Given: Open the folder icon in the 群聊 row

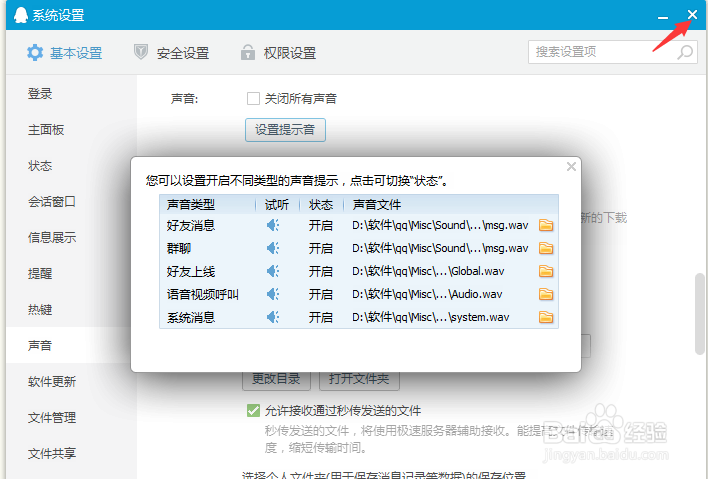Looking at the screenshot, I should pyautogui.click(x=546, y=248).
